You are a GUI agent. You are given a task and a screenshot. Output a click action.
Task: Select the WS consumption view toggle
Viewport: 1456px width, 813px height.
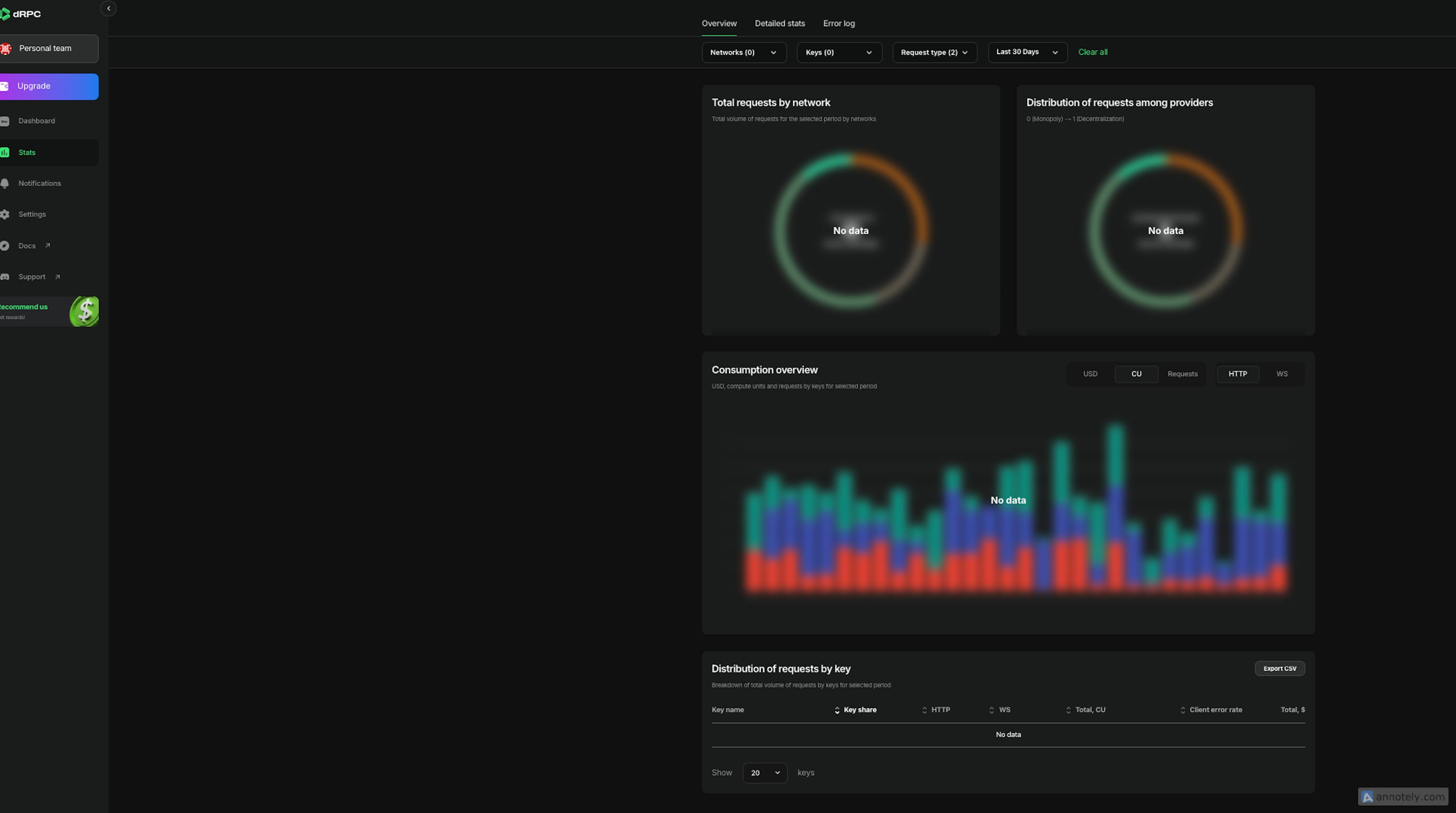click(1282, 373)
